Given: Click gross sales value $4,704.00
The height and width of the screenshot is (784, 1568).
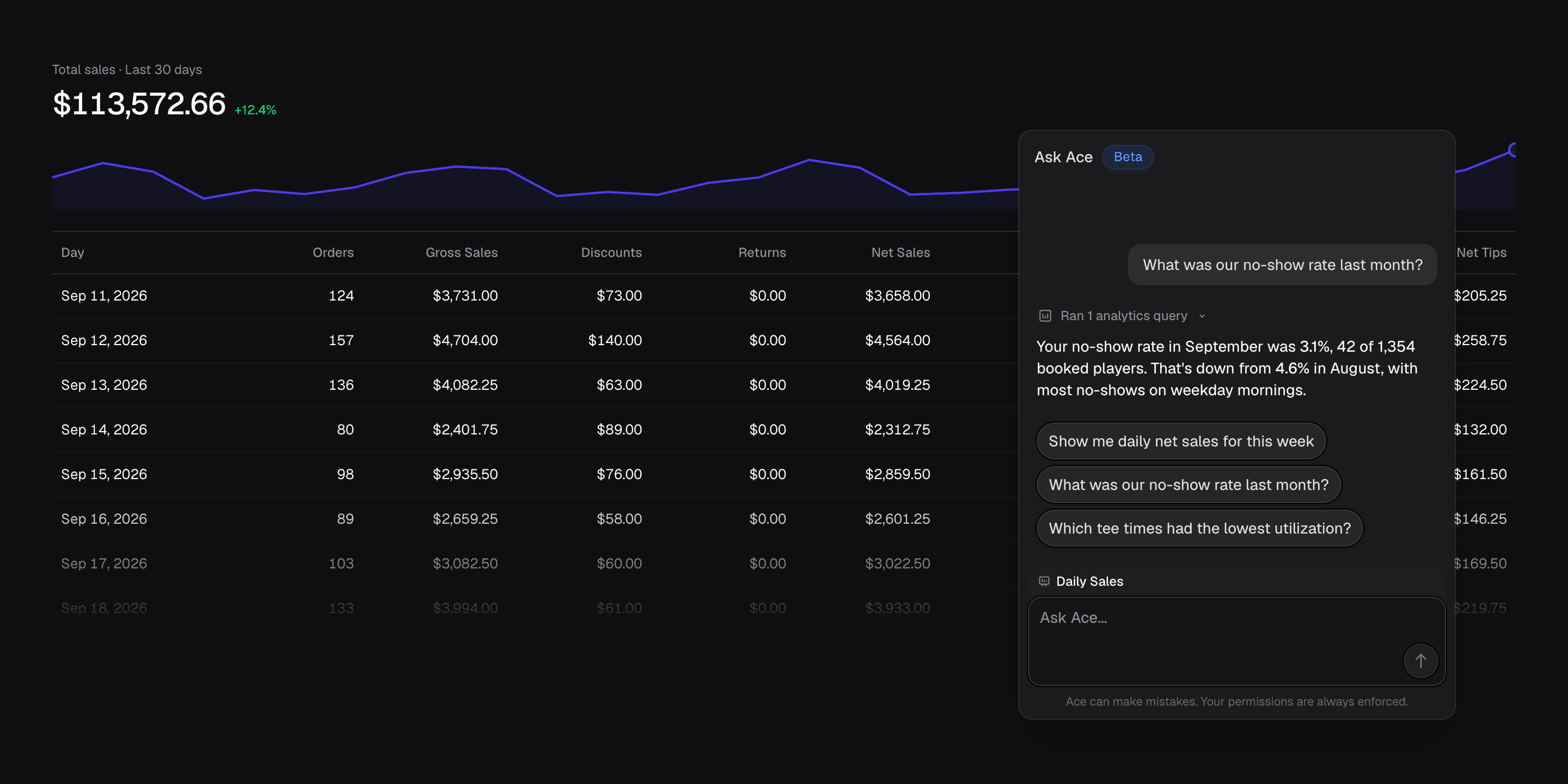Looking at the screenshot, I should [465, 340].
